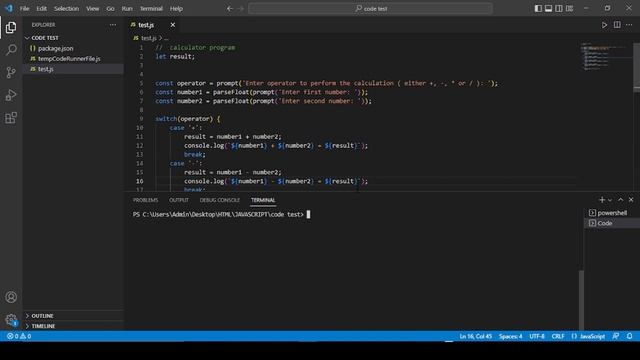The width and height of the screenshot is (640, 360).
Task: Open Explorer Views and More Actions ellipsis
Action: pyautogui.click(x=113, y=25)
